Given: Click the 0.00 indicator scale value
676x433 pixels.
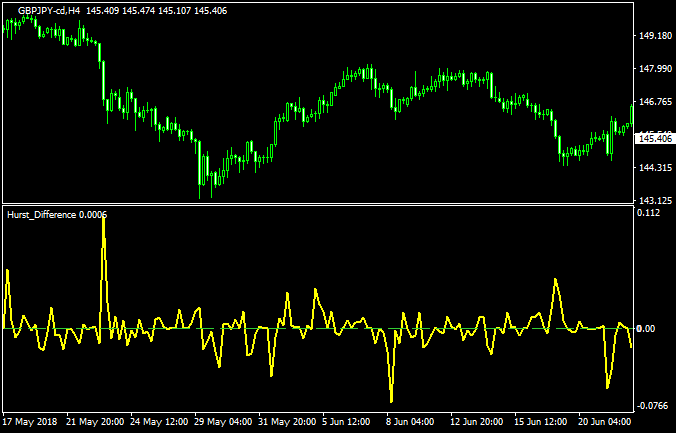Looking at the screenshot, I should [648, 329].
